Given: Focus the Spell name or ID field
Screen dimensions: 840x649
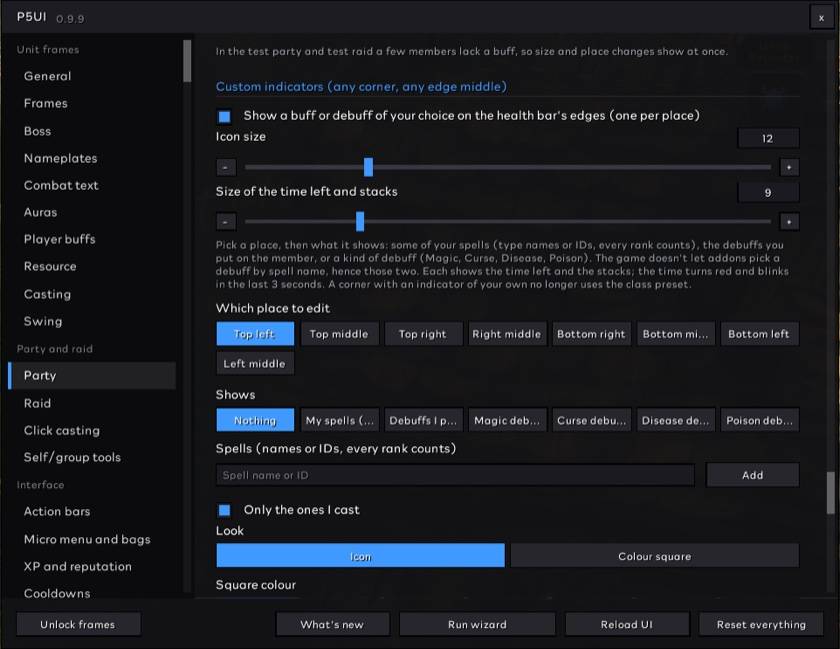Looking at the screenshot, I should tap(455, 475).
